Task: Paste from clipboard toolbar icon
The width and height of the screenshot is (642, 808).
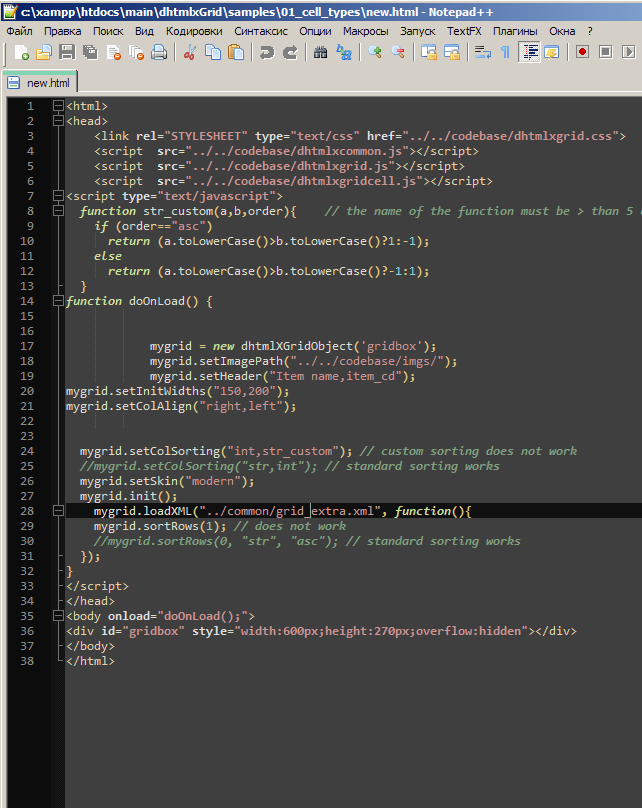Action: [x=236, y=52]
